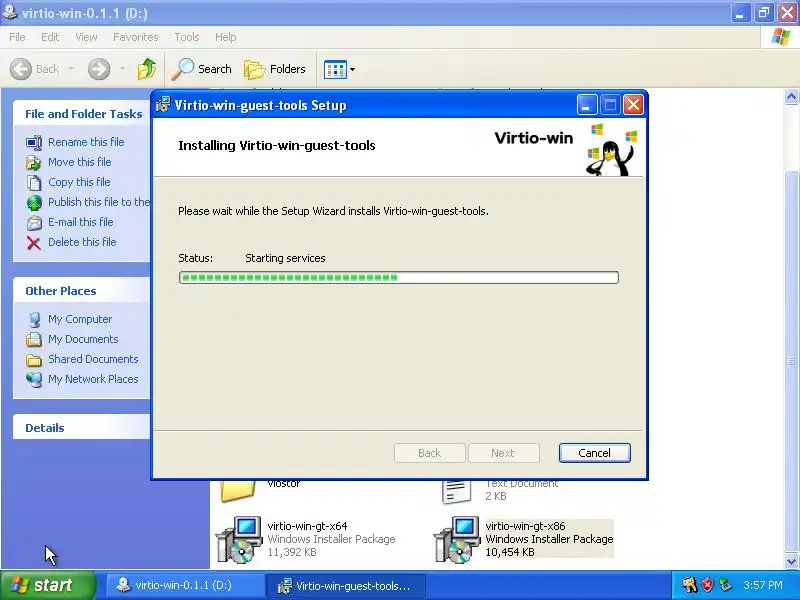Open Shared Documents link
The width and height of the screenshot is (800, 600).
pyautogui.click(x=93, y=359)
